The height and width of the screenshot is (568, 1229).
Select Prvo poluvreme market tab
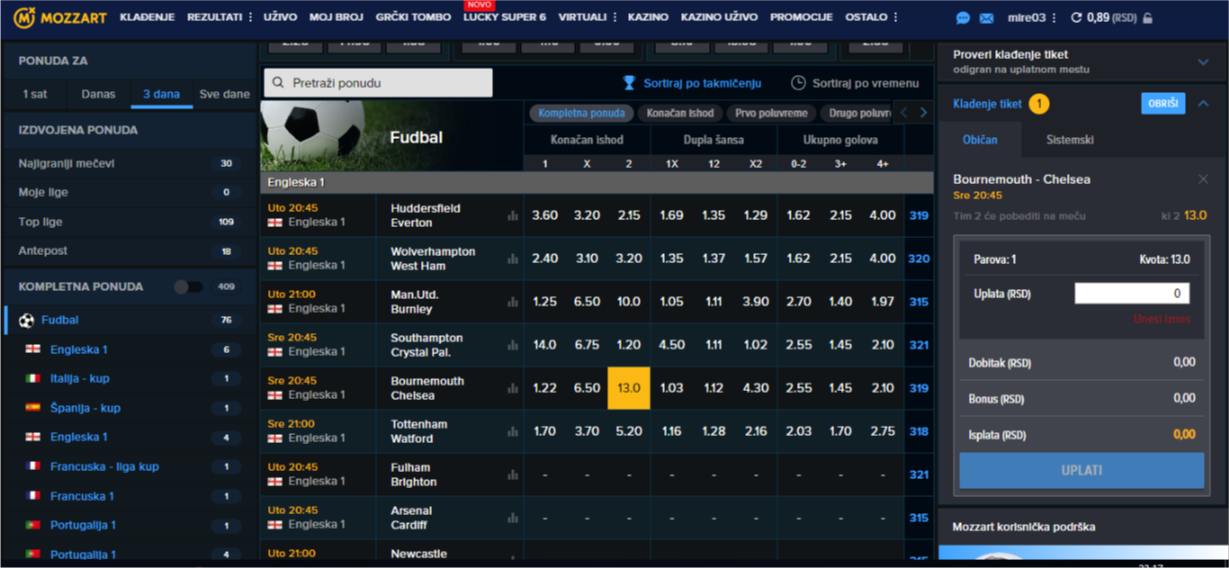tap(771, 113)
